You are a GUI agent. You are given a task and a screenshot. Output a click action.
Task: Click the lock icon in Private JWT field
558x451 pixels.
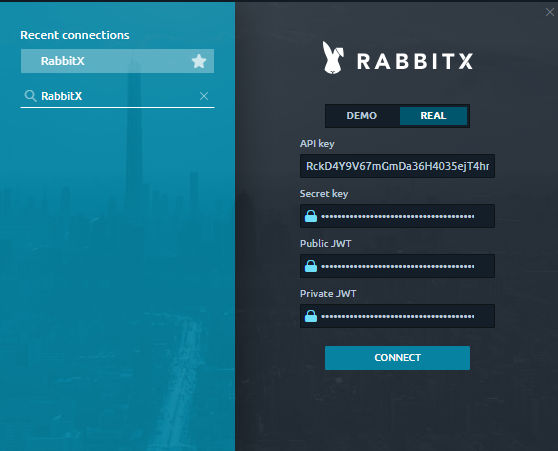tap(311, 316)
